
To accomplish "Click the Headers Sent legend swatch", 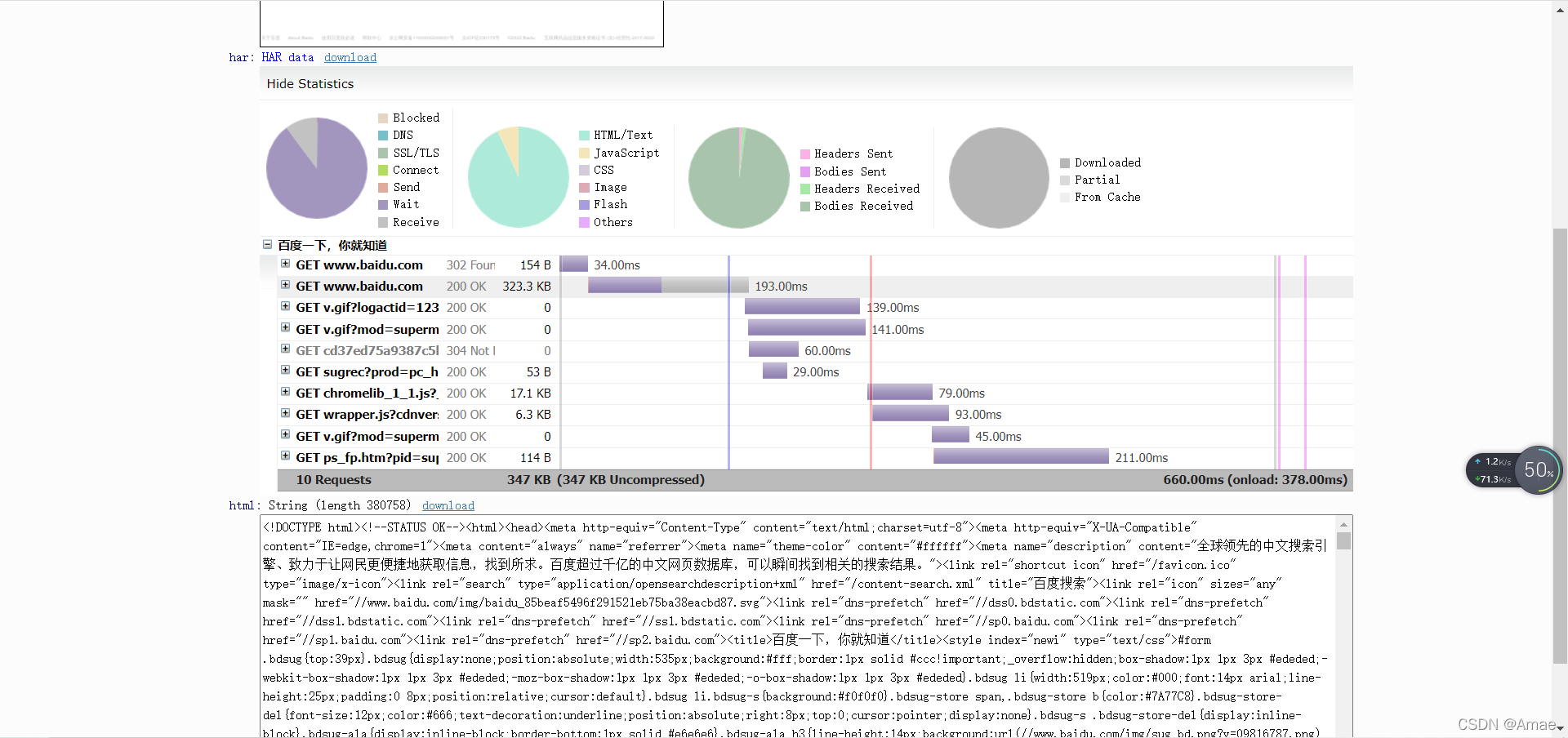I will [804, 154].
